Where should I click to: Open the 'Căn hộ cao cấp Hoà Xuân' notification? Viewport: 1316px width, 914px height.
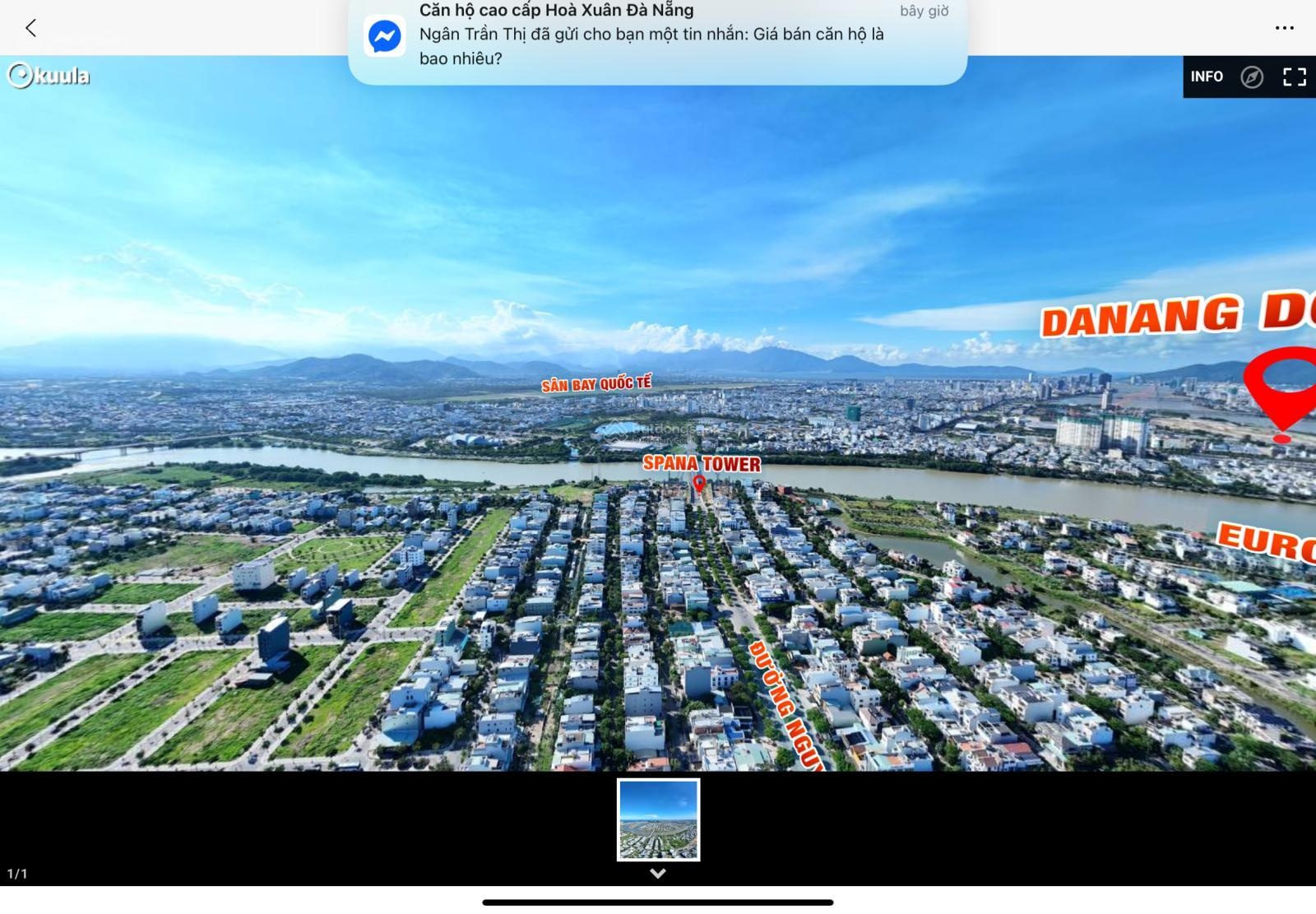[x=556, y=11]
